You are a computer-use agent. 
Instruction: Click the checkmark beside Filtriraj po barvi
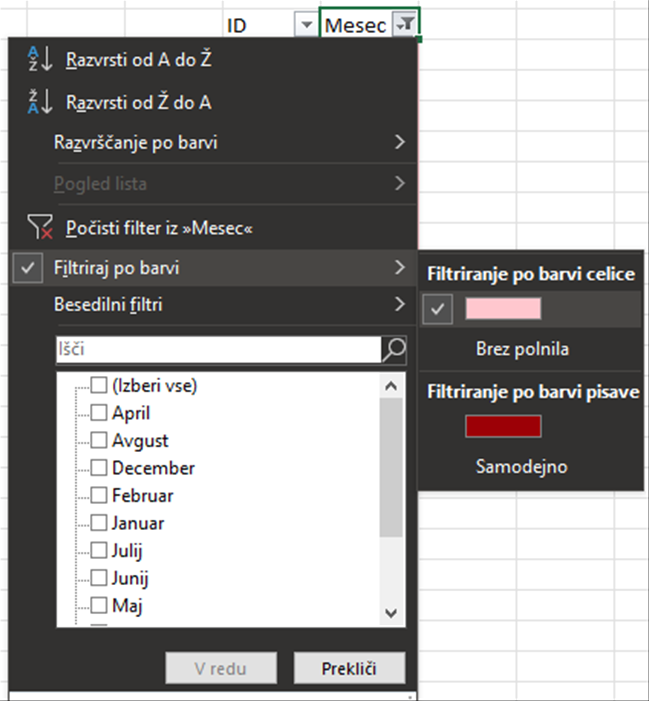tap(28, 268)
